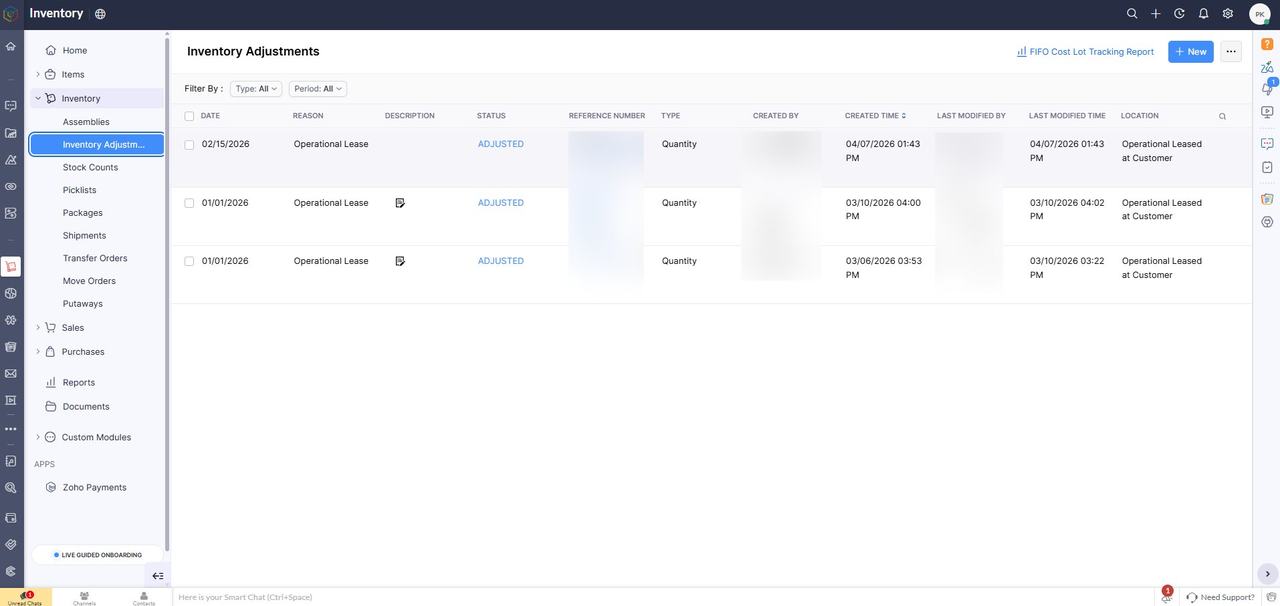
Task: Click Reason column header
Action: [x=308, y=116]
